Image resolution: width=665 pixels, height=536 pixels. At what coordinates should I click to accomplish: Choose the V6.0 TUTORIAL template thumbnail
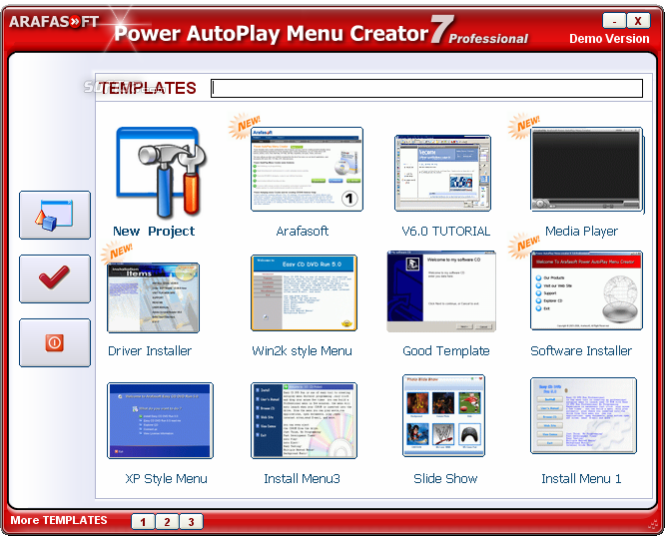(x=442, y=173)
